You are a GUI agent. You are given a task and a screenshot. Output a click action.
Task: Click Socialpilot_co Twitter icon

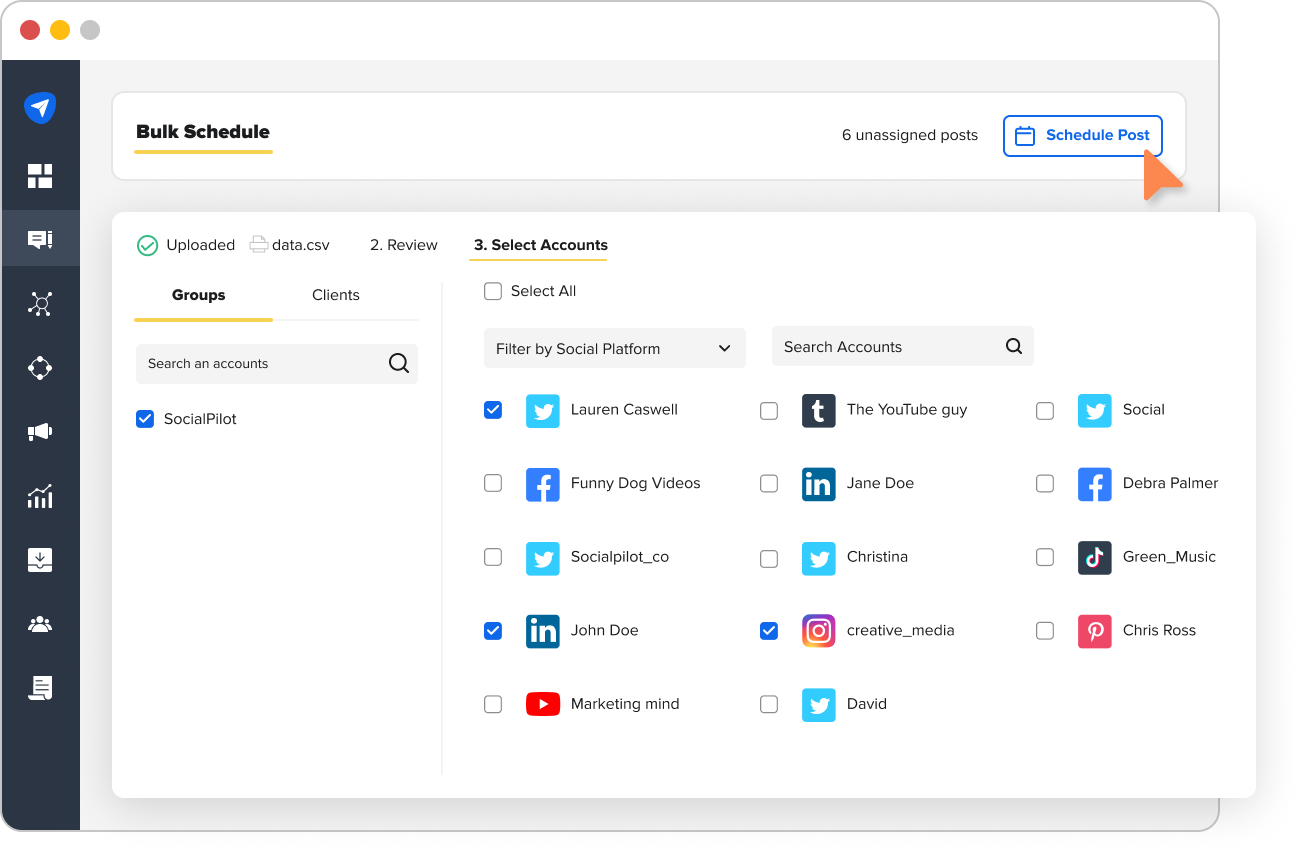point(543,558)
